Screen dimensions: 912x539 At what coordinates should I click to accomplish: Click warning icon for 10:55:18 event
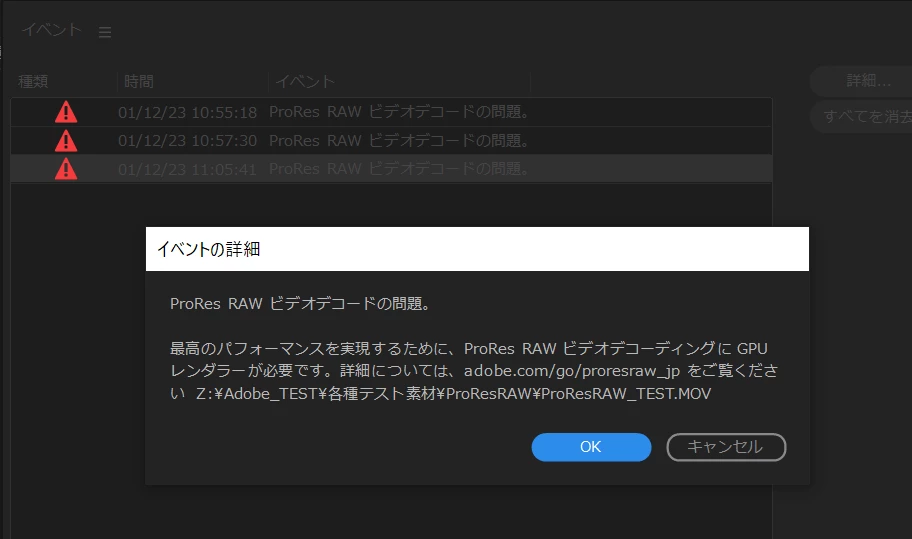click(x=66, y=112)
